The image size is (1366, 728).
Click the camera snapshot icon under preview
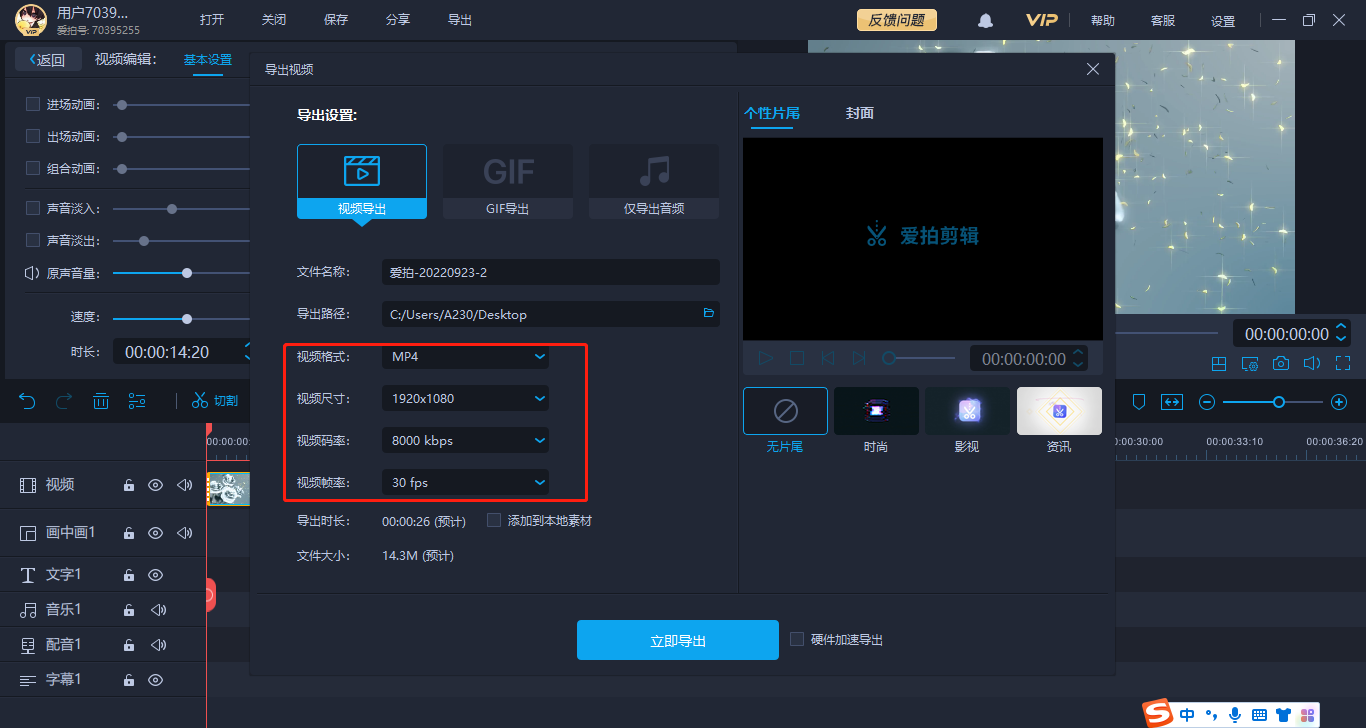1280,364
